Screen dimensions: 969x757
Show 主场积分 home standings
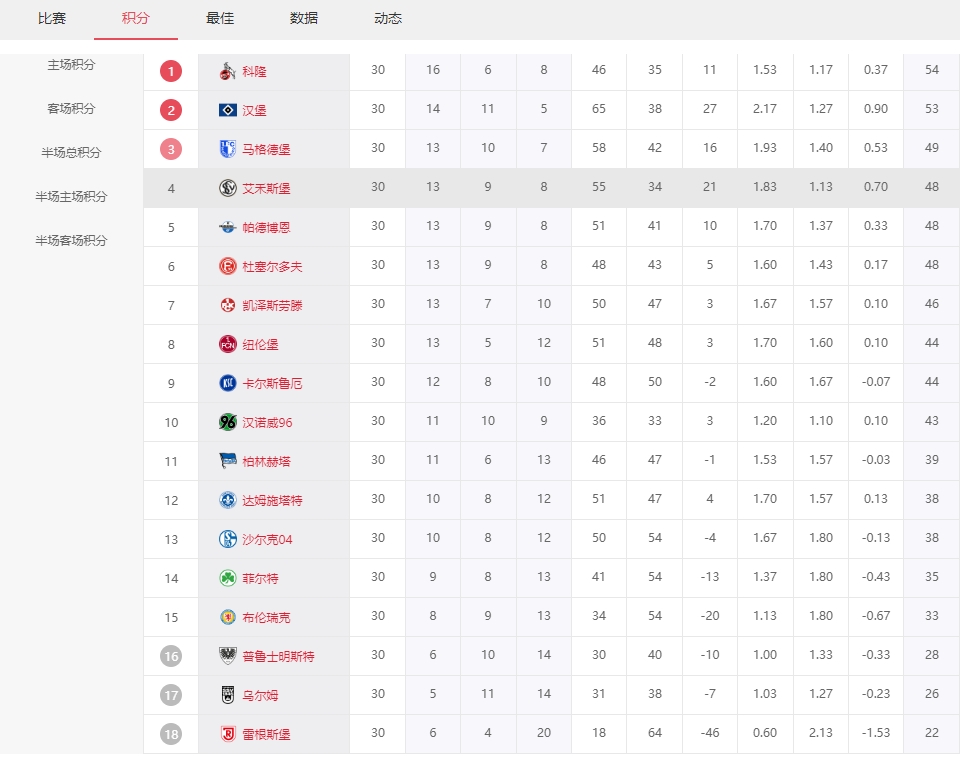[71, 65]
